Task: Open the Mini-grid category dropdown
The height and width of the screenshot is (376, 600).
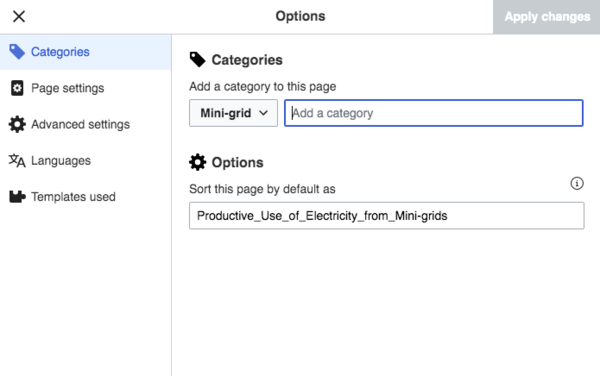Action: coord(233,113)
